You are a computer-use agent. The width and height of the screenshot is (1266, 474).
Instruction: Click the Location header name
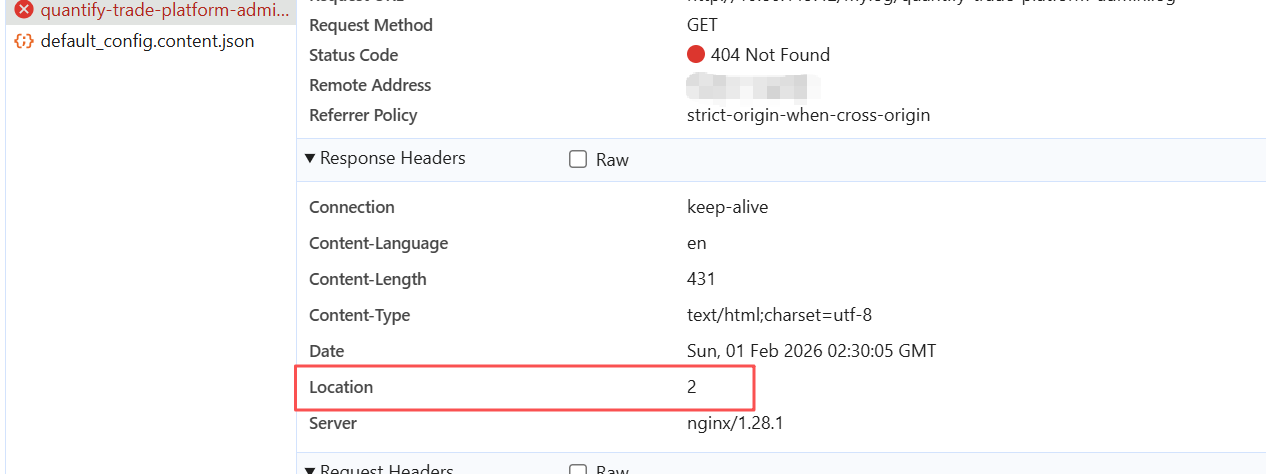coord(341,387)
